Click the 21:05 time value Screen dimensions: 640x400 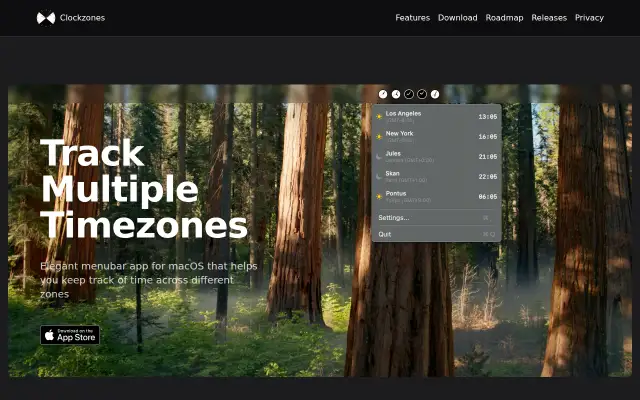[488, 157]
